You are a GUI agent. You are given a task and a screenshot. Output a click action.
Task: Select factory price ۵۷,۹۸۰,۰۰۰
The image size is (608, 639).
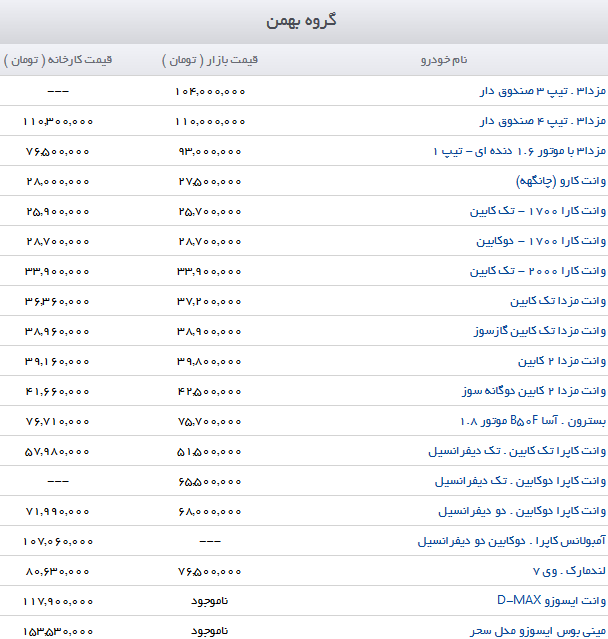57,452
